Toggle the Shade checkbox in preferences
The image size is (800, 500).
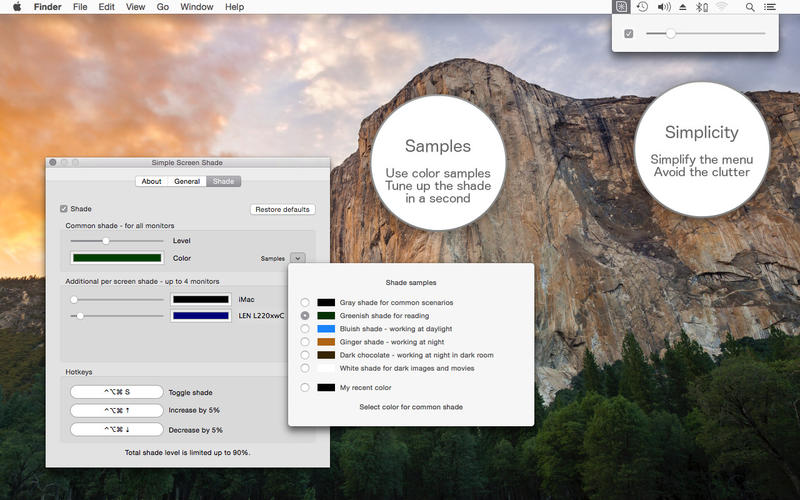[64, 209]
